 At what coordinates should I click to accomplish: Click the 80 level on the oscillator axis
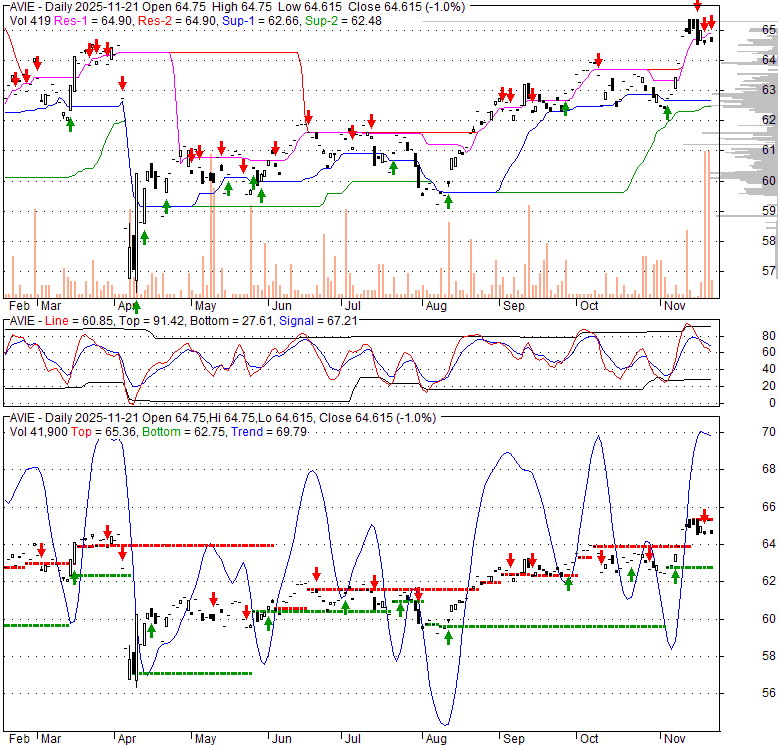coord(767,335)
